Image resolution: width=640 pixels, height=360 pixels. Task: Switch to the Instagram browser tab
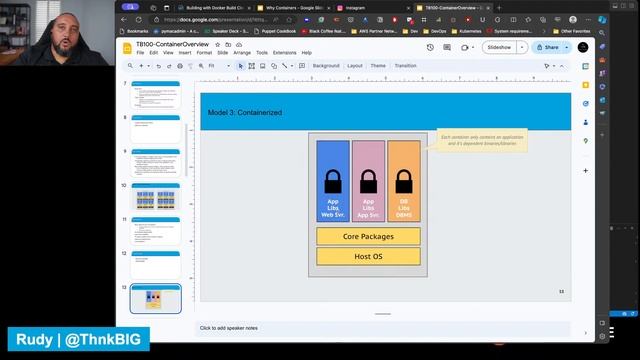point(373,8)
